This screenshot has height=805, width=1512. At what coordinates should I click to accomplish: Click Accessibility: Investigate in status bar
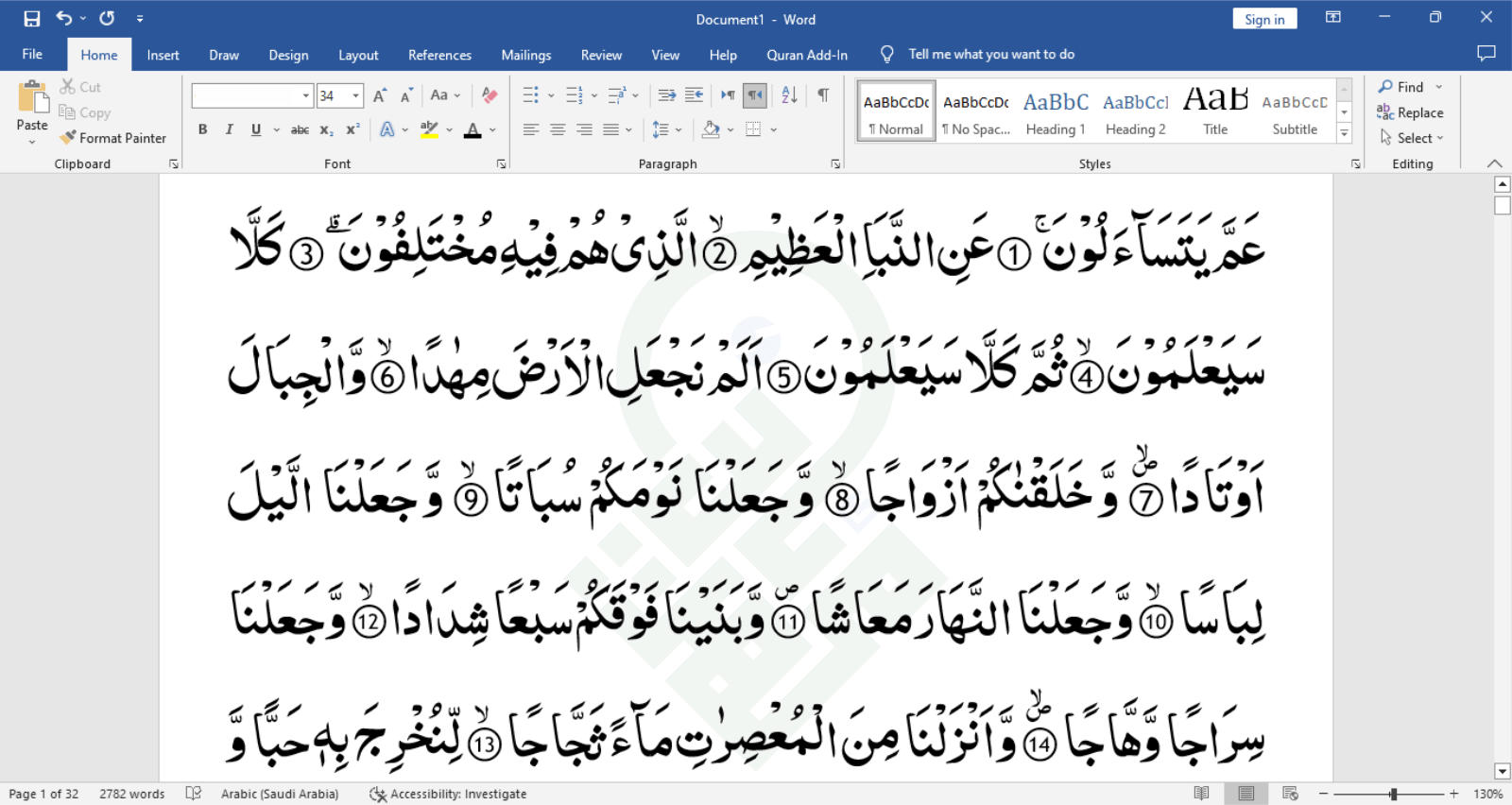click(448, 794)
